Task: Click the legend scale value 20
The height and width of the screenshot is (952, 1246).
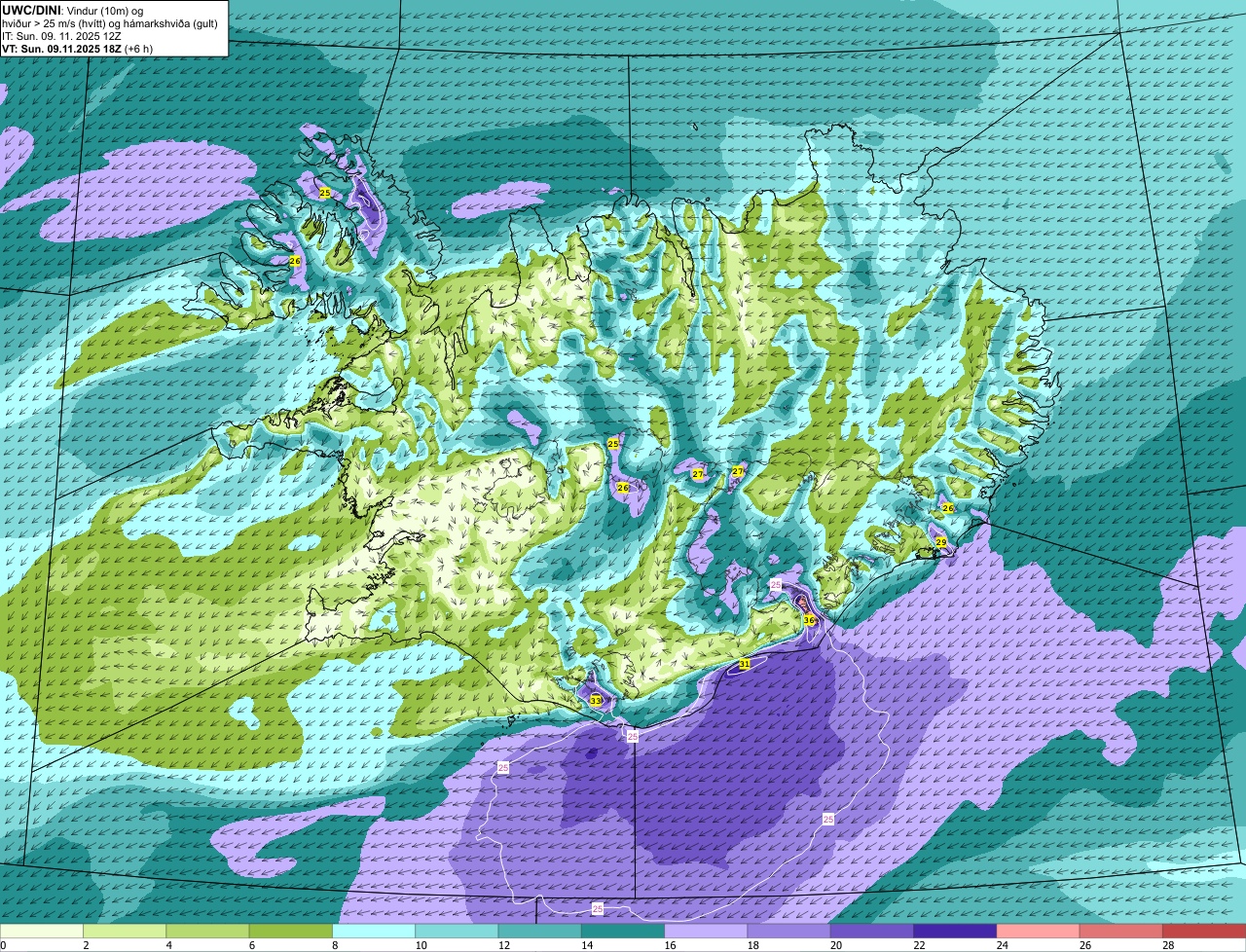Action: (836, 945)
